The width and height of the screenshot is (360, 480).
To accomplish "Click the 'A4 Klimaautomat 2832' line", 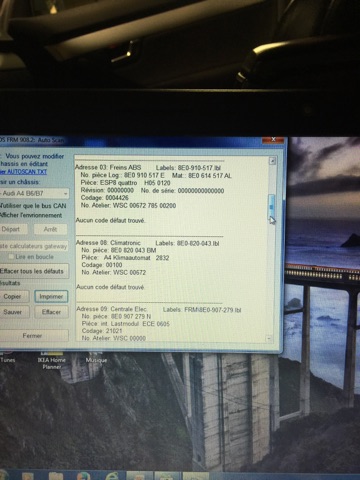I will tap(125, 258).
